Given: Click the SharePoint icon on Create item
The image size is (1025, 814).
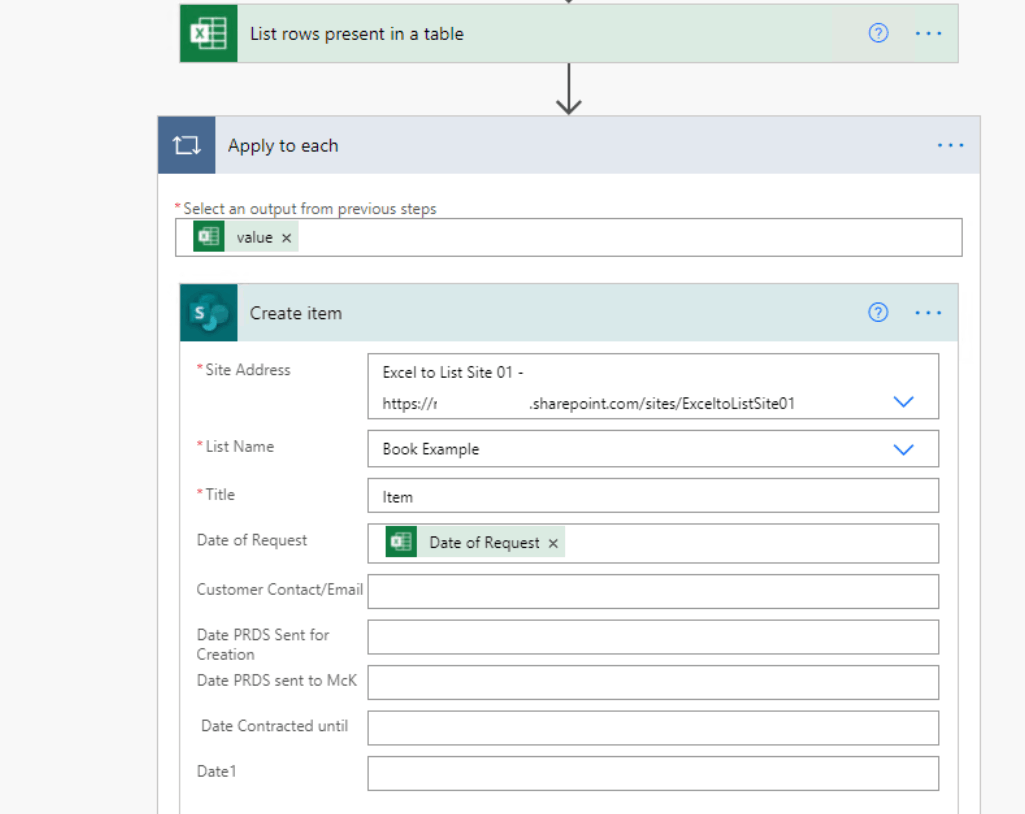Looking at the screenshot, I should coord(209,313).
